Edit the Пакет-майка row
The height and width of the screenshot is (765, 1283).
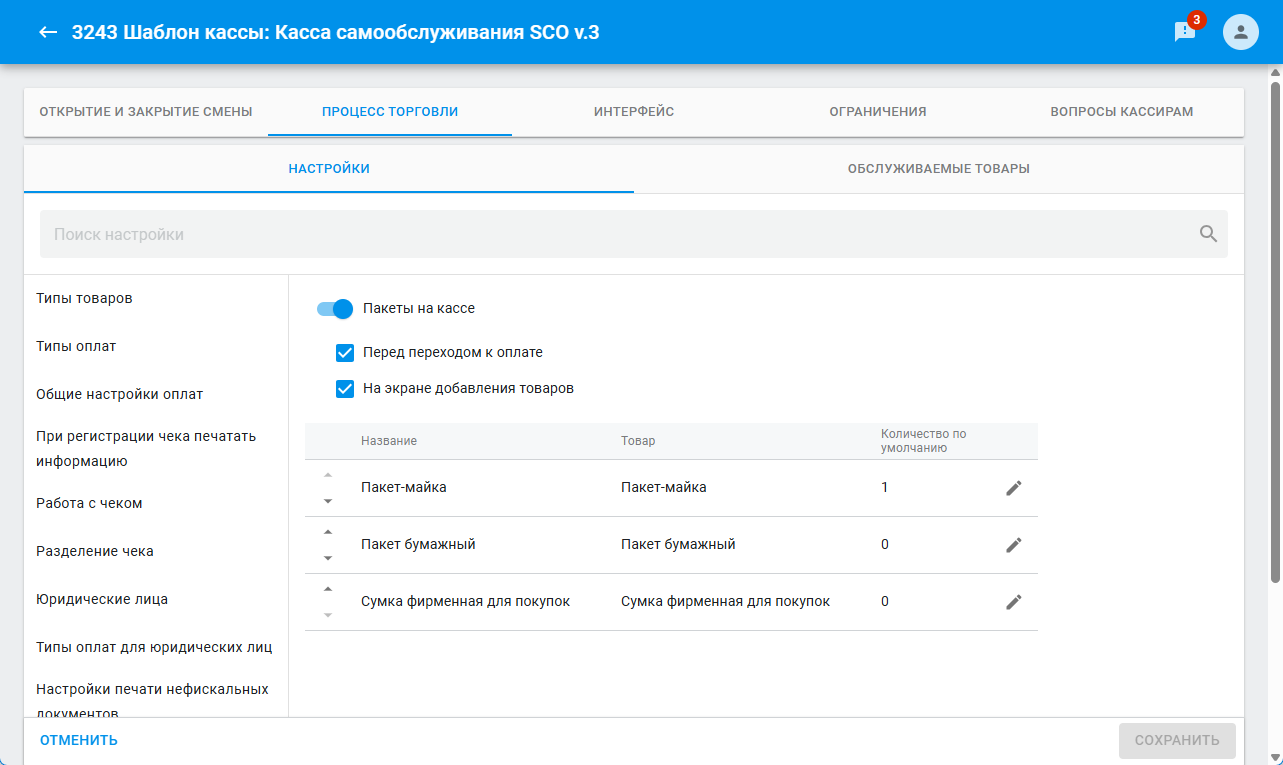coord(1014,488)
